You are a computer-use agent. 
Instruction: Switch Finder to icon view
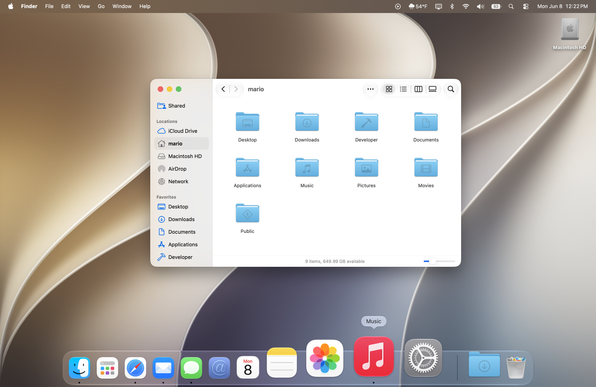click(389, 89)
